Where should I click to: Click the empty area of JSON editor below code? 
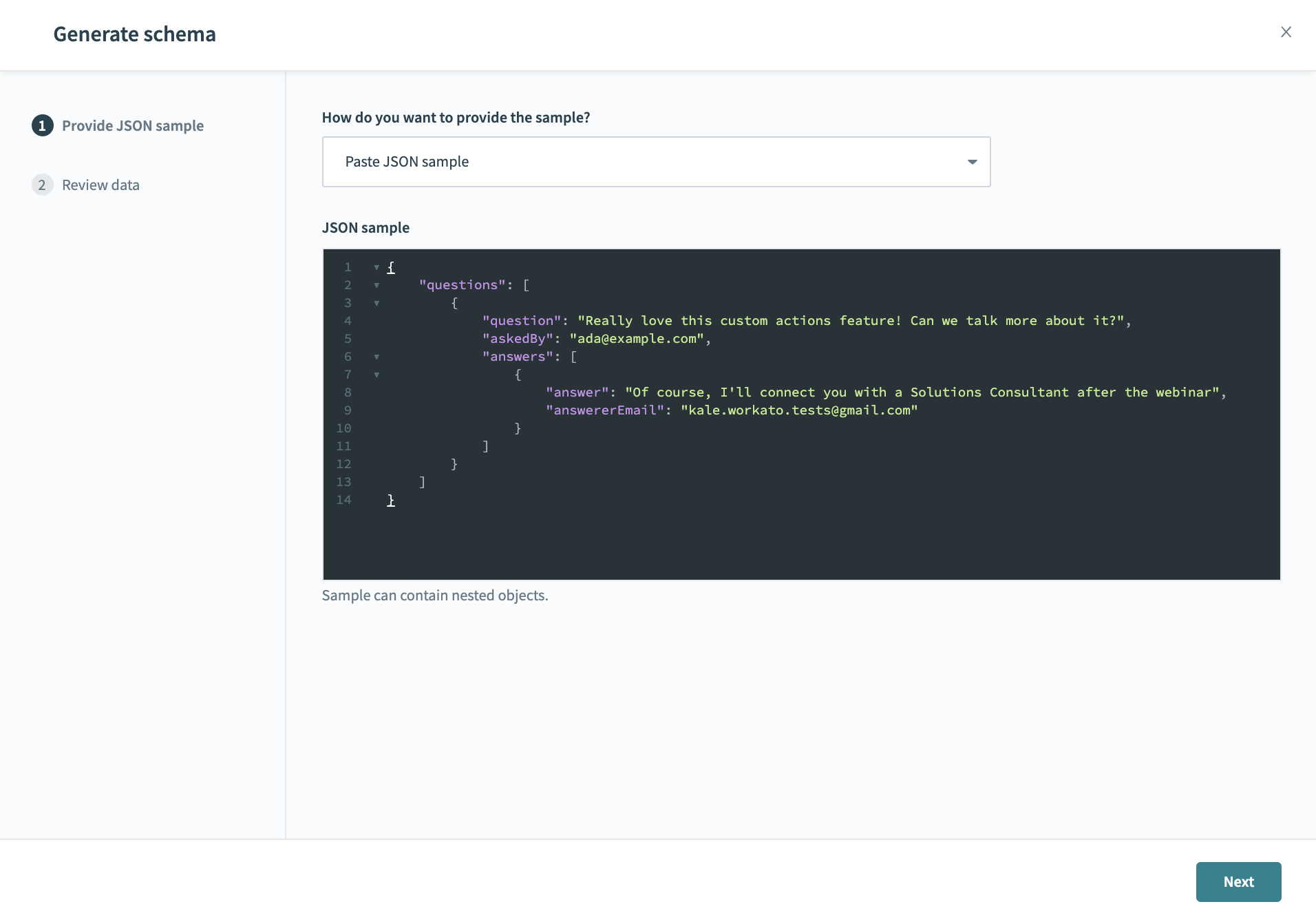(801, 544)
